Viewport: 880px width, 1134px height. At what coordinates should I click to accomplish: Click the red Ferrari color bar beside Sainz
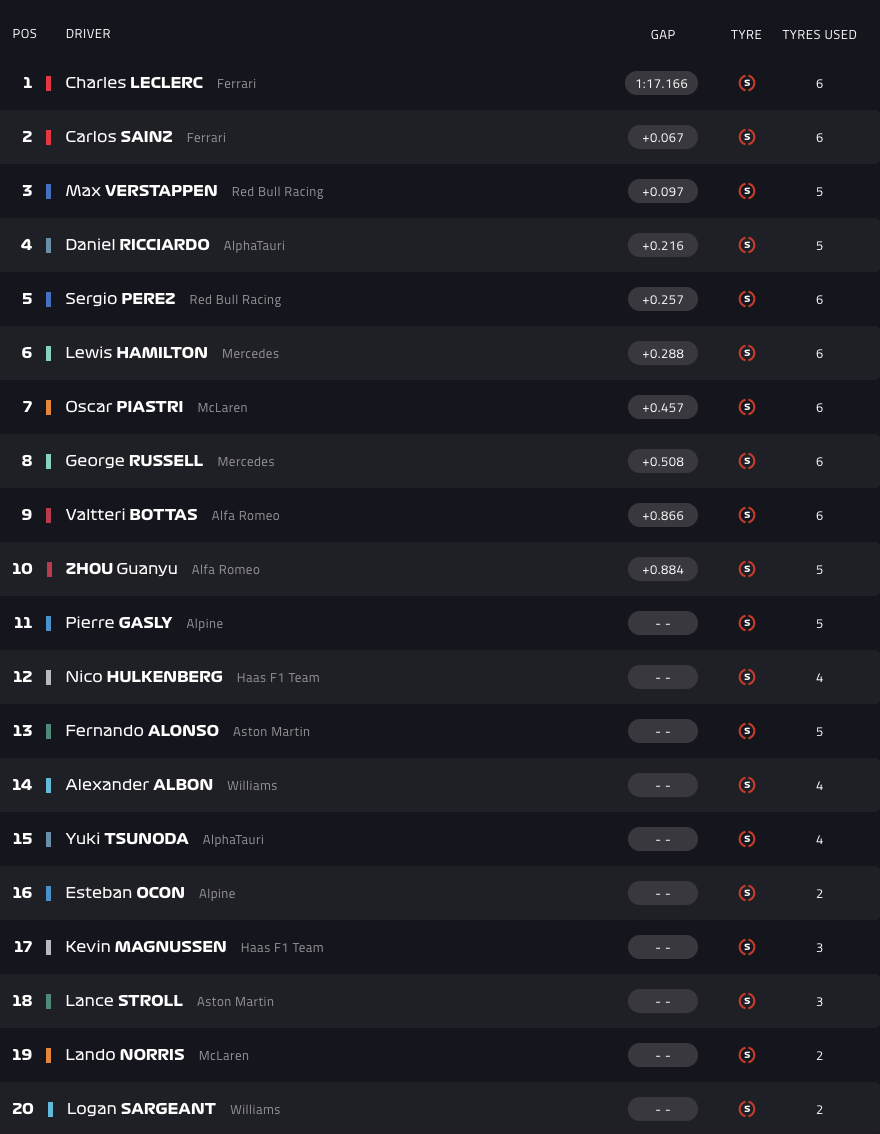point(48,137)
